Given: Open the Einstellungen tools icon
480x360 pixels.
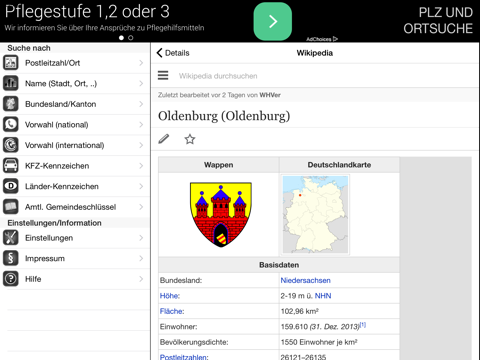Looking at the screenshot, I should click(x=11, y=238).
